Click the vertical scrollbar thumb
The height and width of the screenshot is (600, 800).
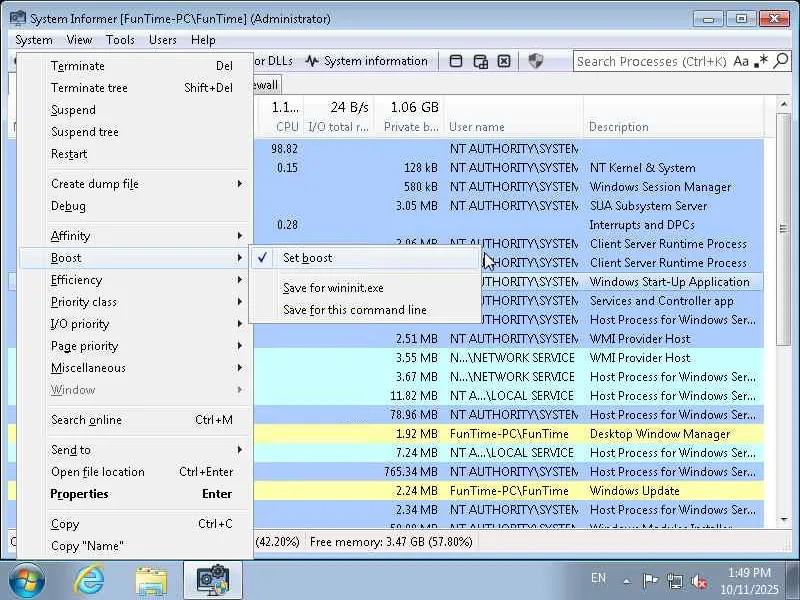[784, 229]
